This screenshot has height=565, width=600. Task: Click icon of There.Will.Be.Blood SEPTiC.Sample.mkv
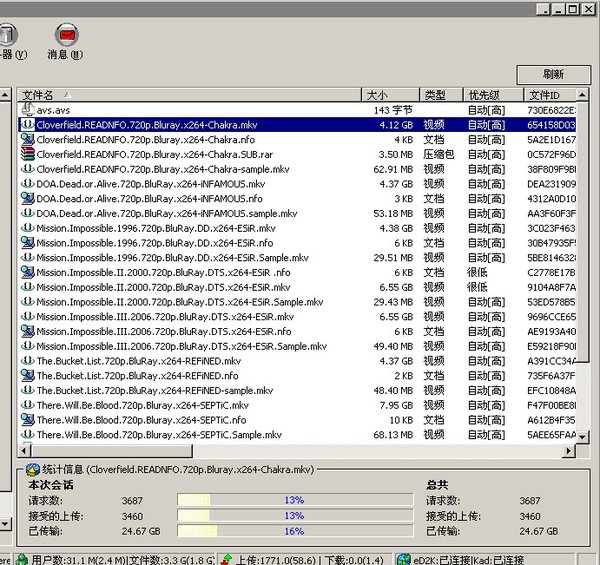[x=28, y=435]
